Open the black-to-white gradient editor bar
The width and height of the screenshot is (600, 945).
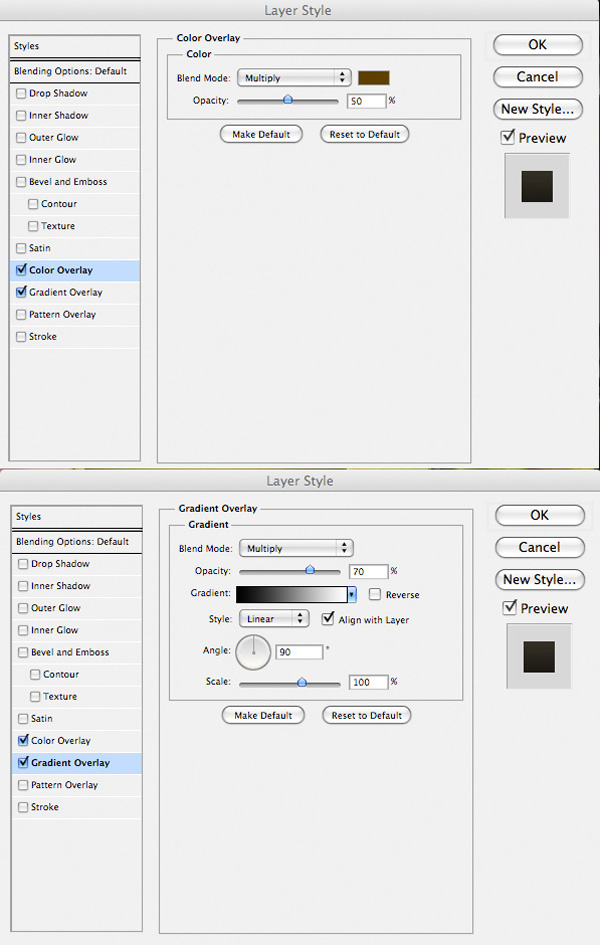click(x=292, y=595)
